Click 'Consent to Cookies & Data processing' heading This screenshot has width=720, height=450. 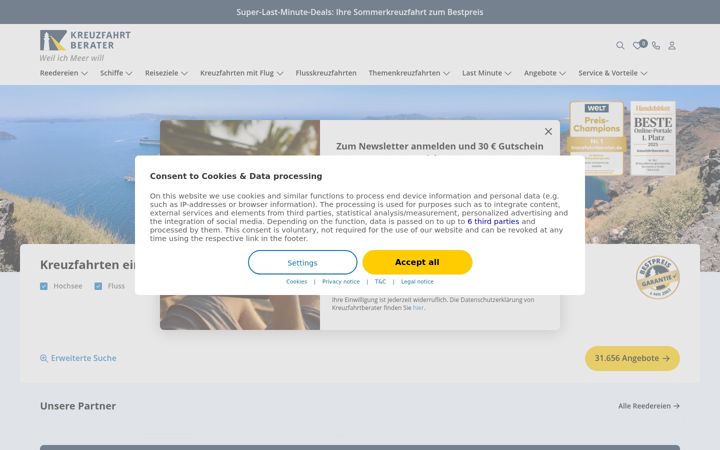[x=236, y=176]
